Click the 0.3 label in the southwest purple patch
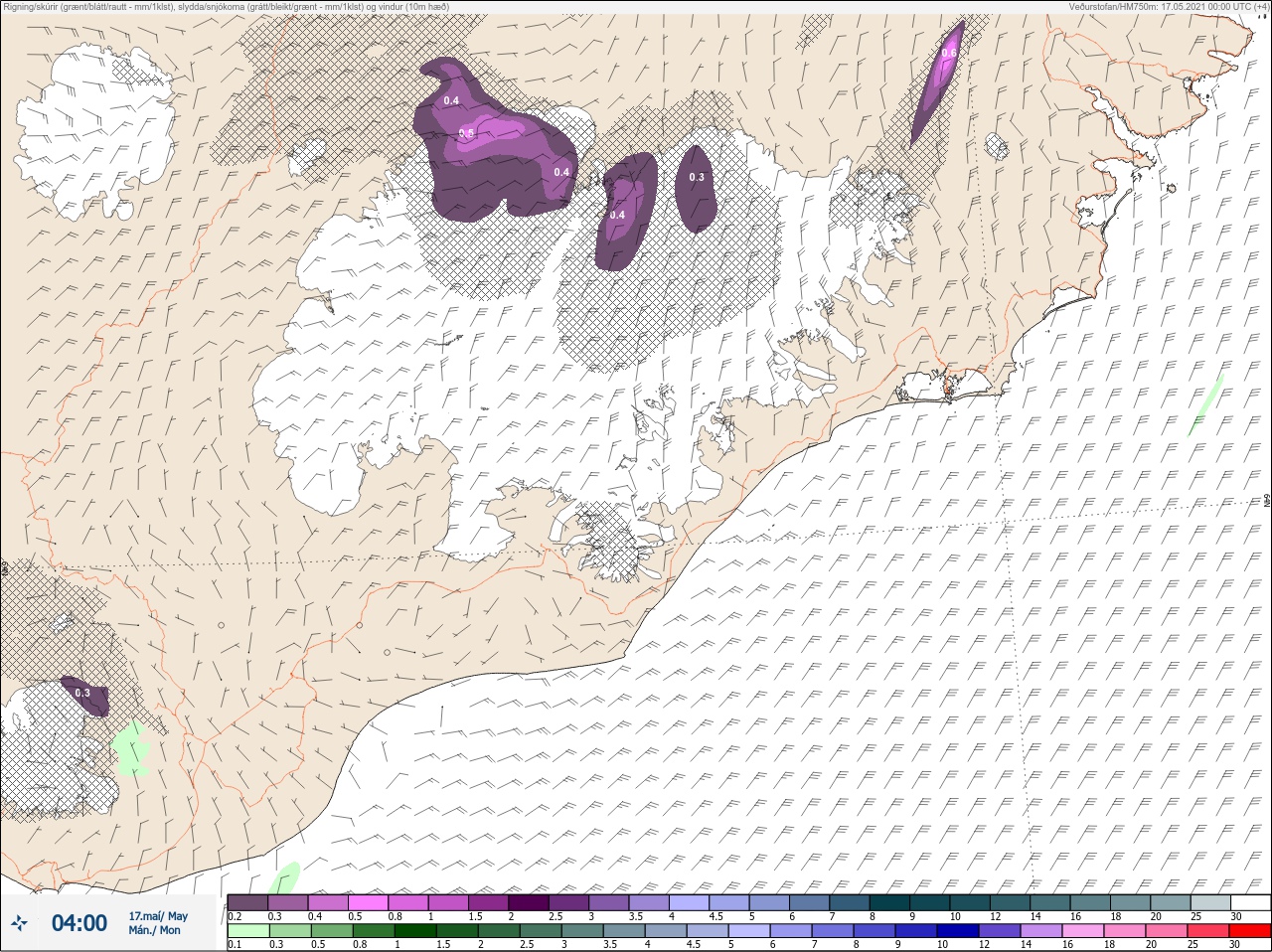Screen dimensions: 1272x952 82,694
